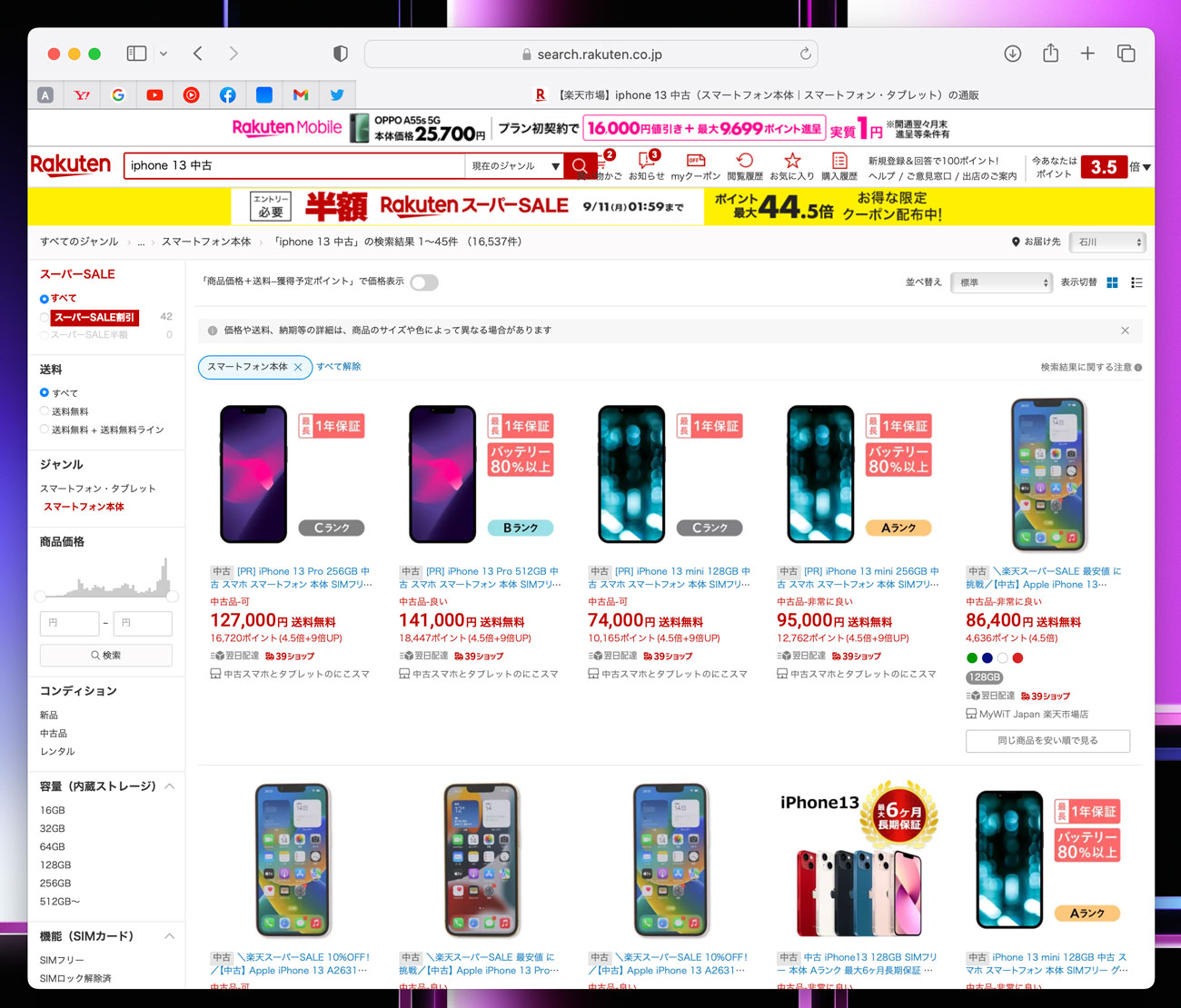This screenshot has height=1008, width=1181.
Task: Dismiss the price notice with X
Action: pos(1125,331)
